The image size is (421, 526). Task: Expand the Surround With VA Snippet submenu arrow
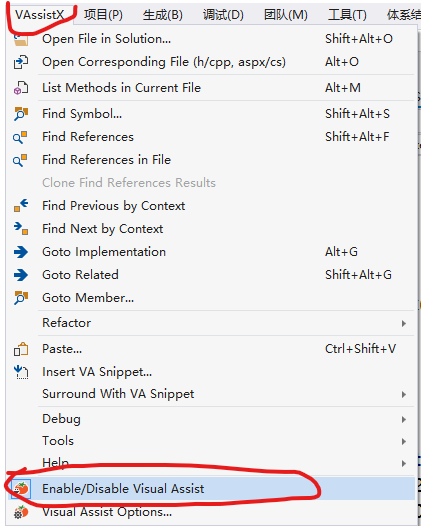tap(404, 394)
